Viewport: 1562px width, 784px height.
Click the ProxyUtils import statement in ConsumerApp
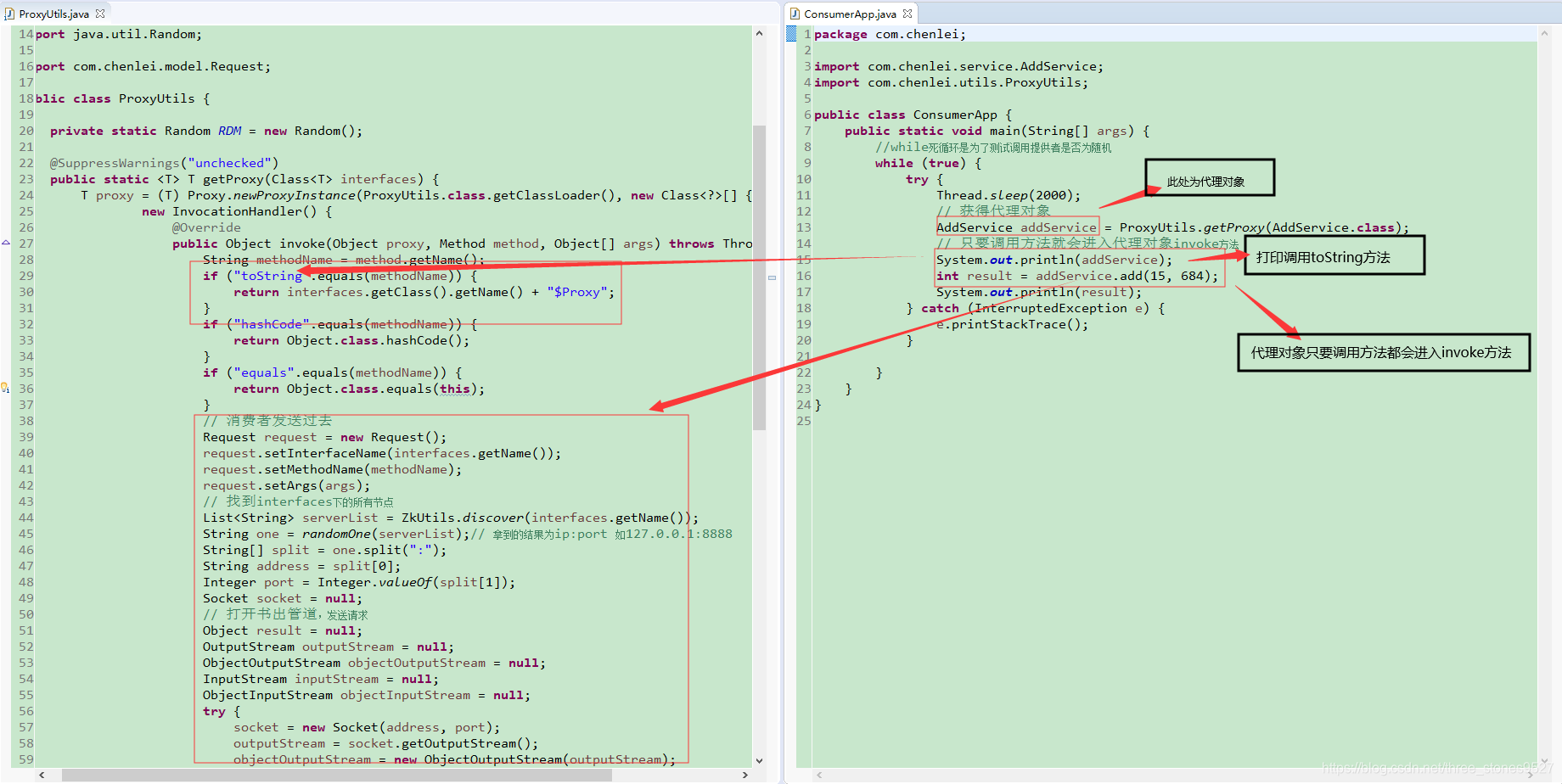coord(952,82)
